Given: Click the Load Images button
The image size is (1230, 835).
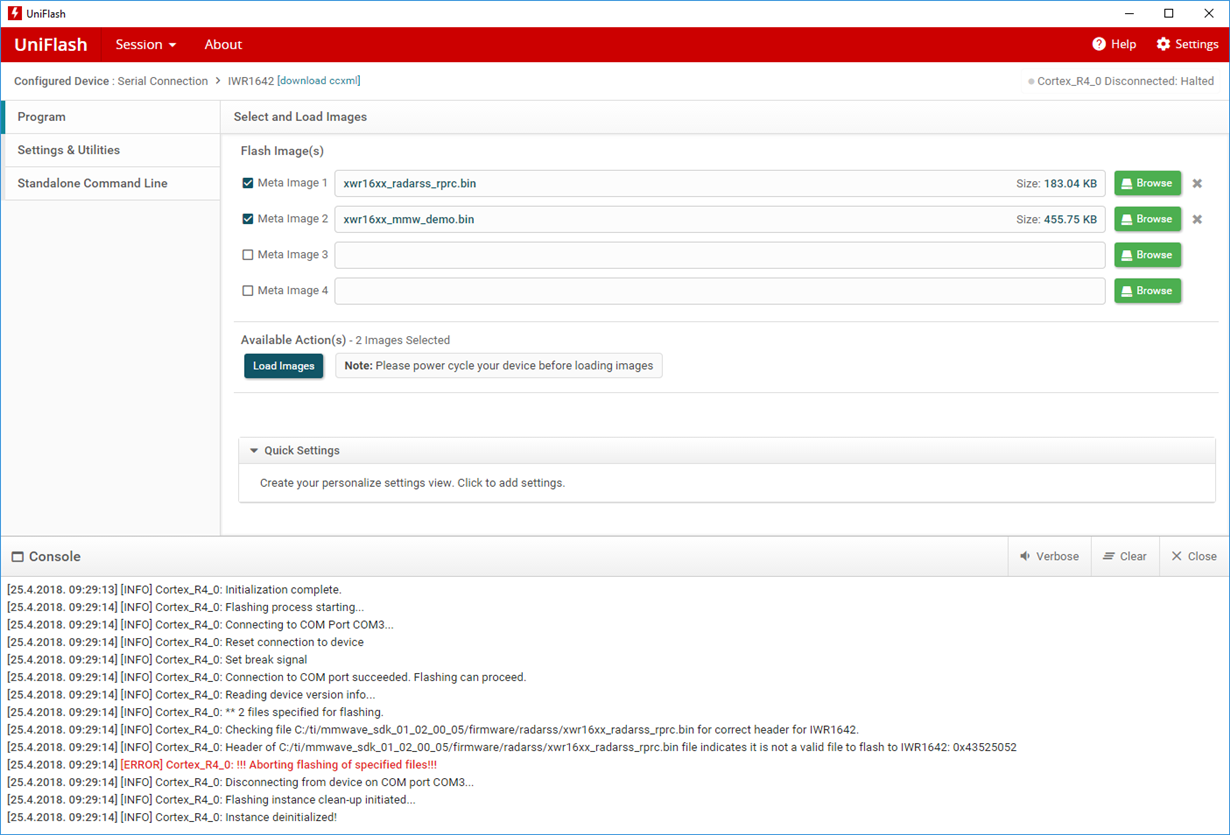Looking at the screenshot, I should tap(284, 366).
